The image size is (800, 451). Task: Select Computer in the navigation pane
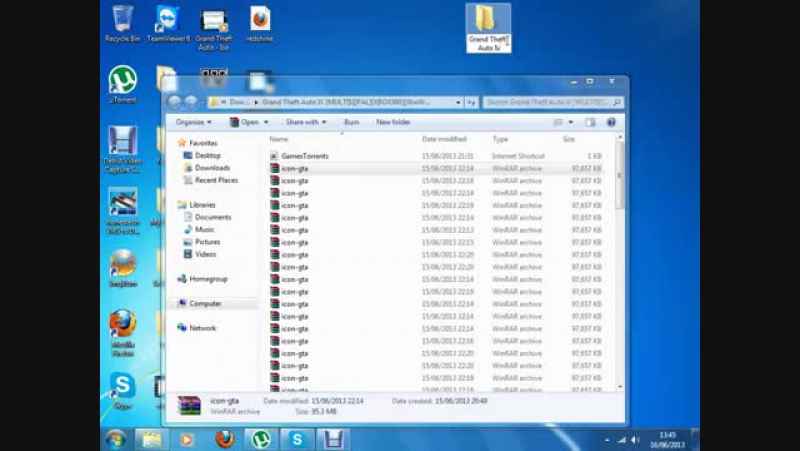click(x=199, y=304)
